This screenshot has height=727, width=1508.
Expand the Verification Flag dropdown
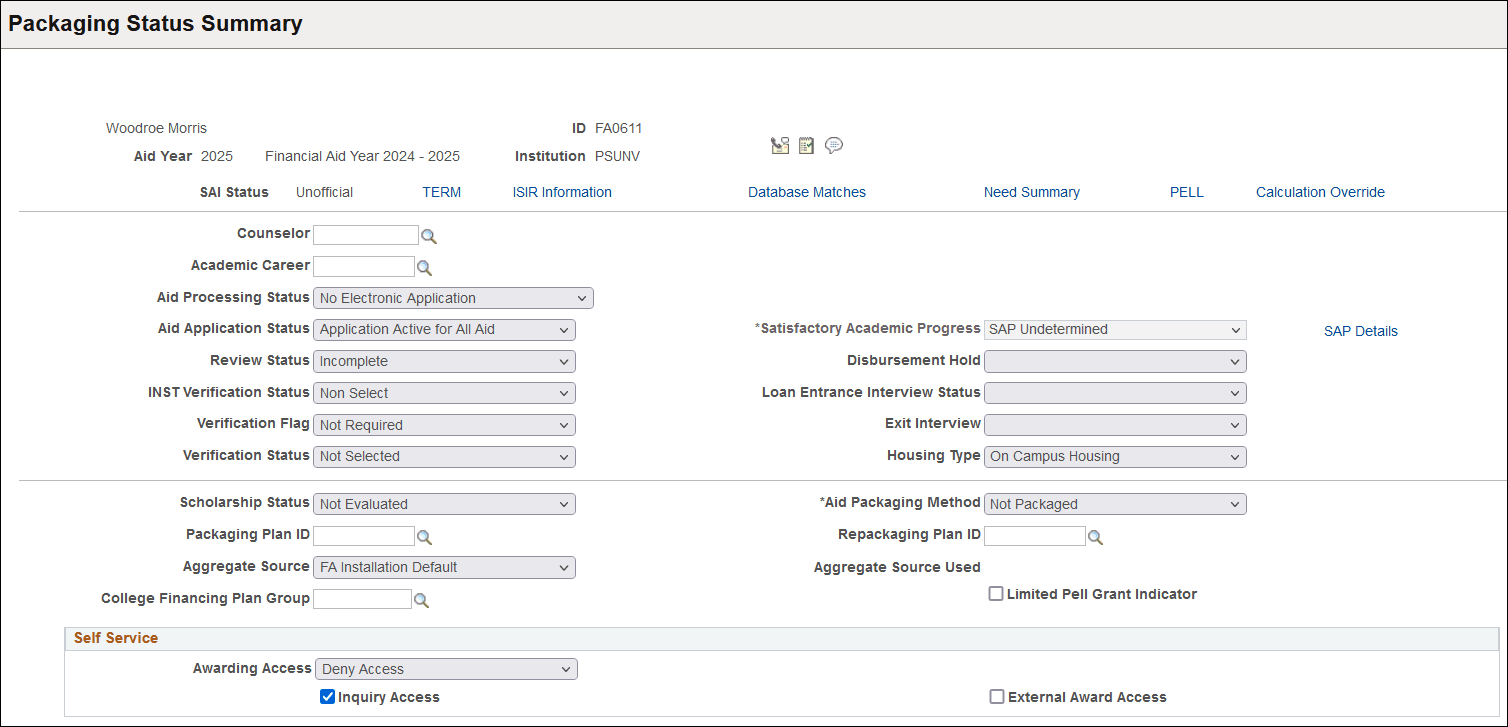click(444, 425)
